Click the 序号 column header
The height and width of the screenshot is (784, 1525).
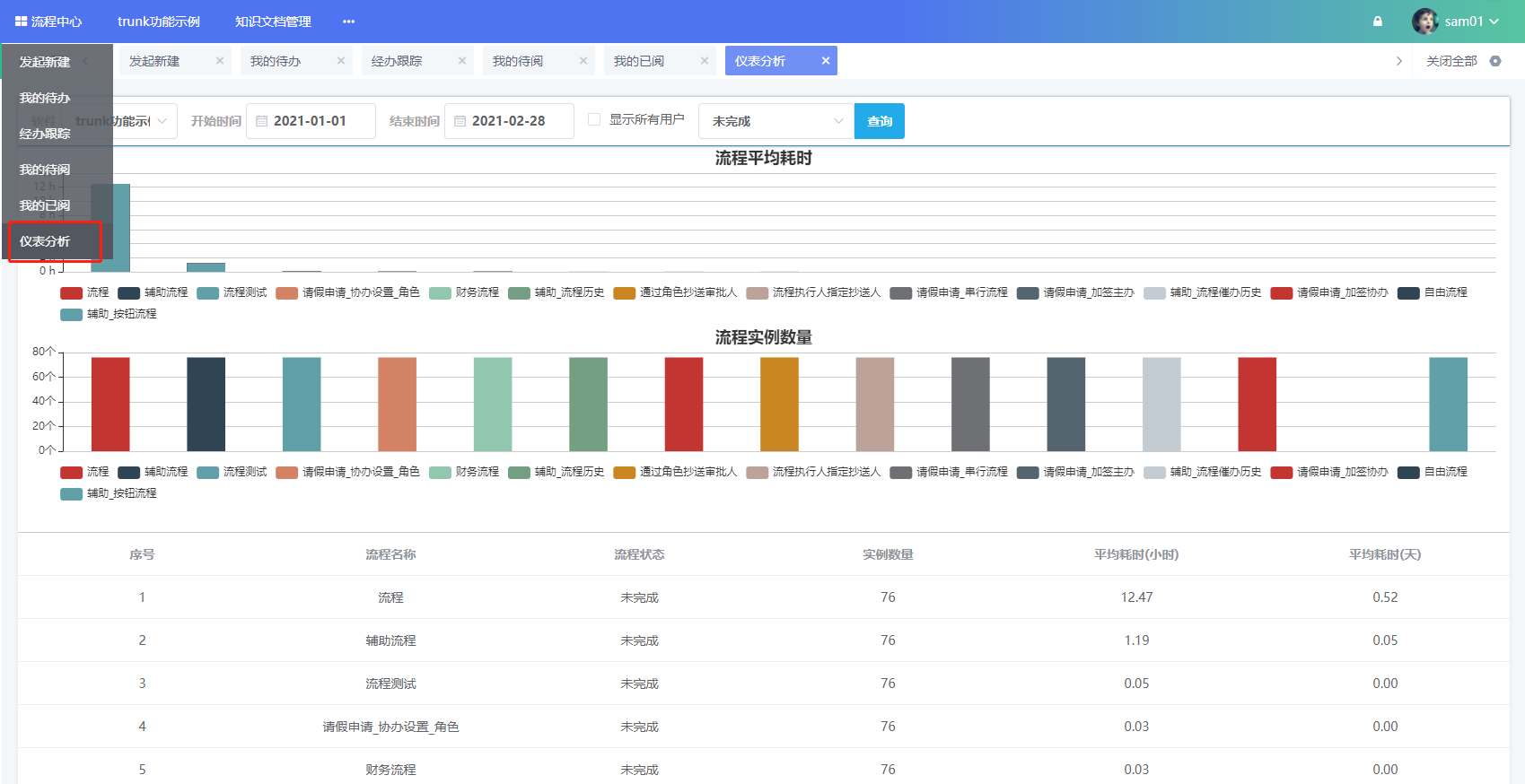click(x=142, y=555)
